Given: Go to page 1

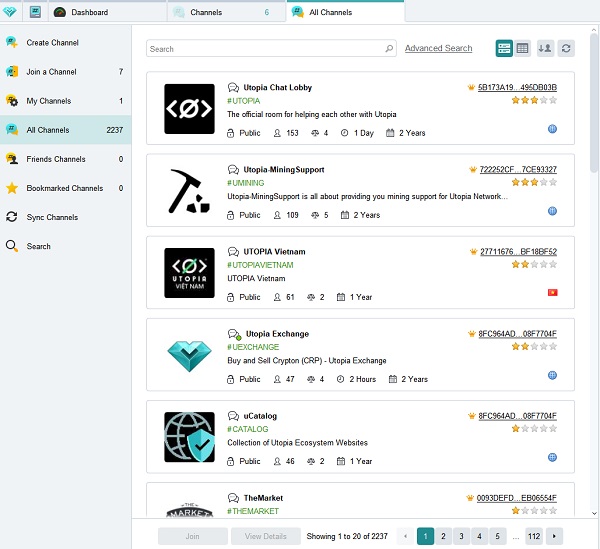Looking at the screenshot, I should [x=425, y=536].
